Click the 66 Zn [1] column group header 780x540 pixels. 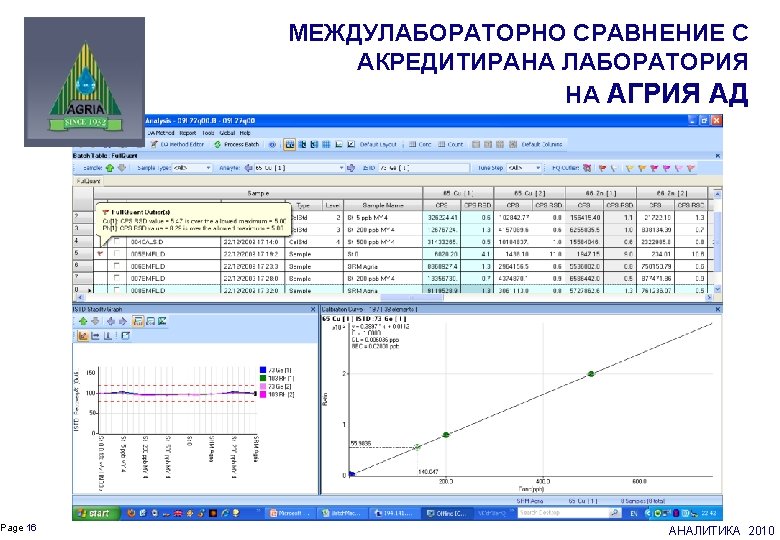pyautogui.click(x=600, y=193)
